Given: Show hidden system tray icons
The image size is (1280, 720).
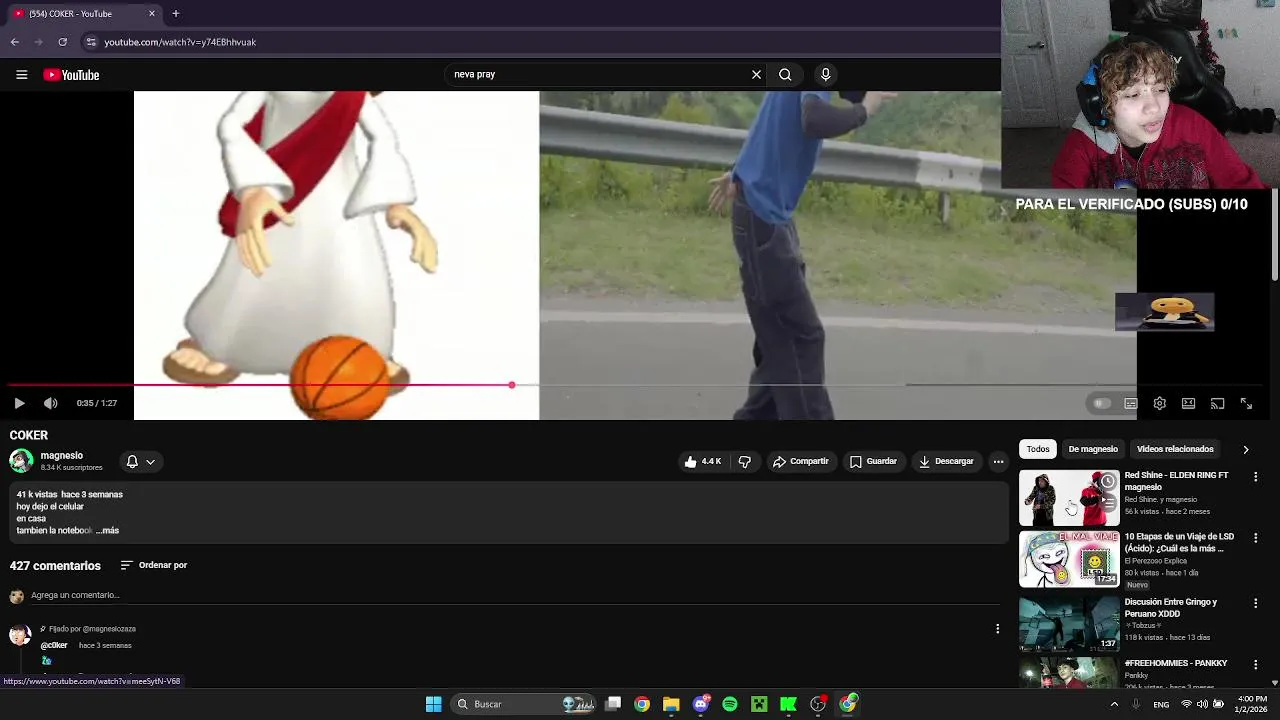Looking at the screenshot, I should tap(1114, 704).
